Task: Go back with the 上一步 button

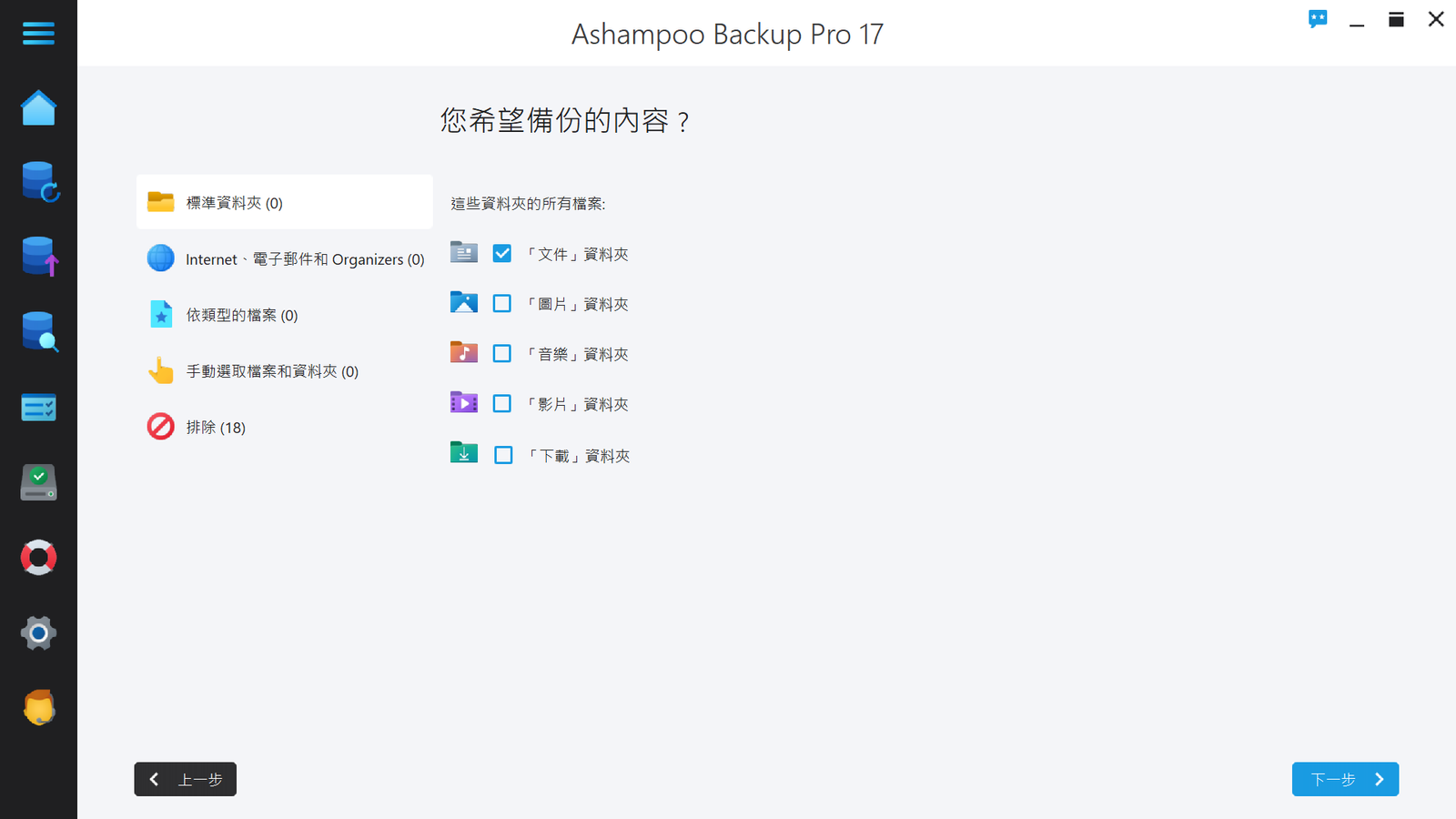Action: click(186, 779)
